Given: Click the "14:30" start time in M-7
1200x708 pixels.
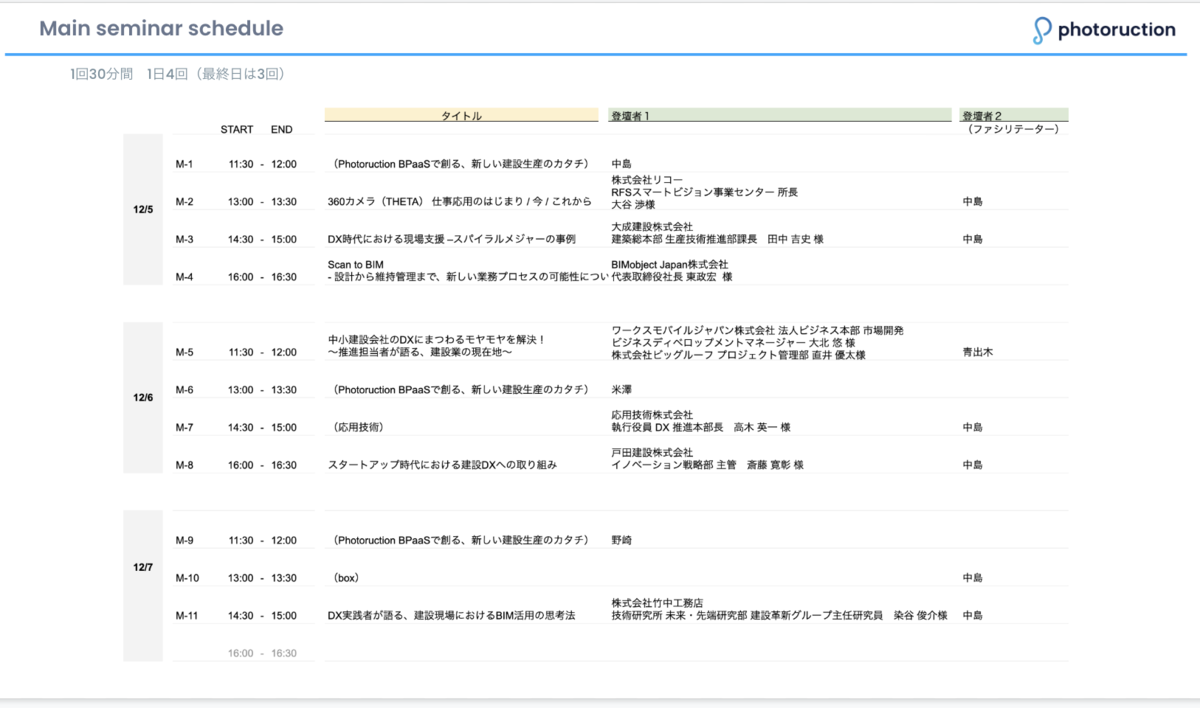Looking at the screenshot, I should point(241,428).
